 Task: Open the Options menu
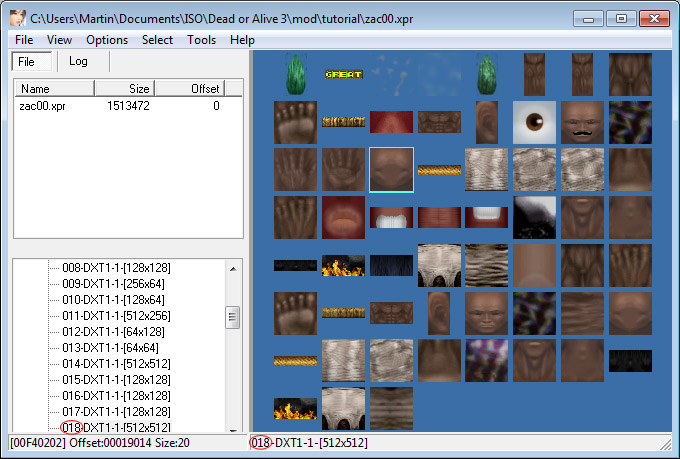(107, 40)
